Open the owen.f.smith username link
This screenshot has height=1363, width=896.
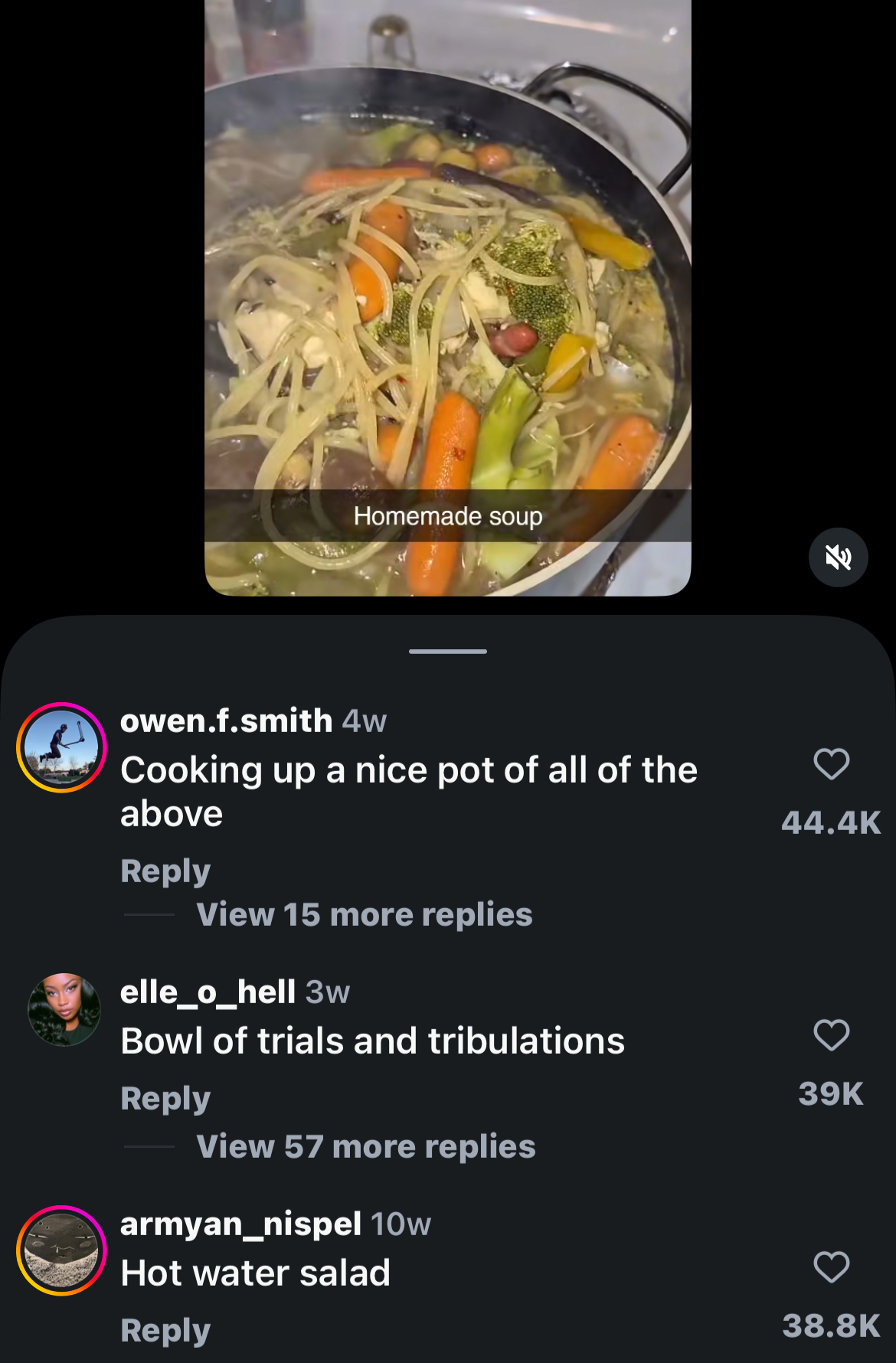pos(226,721)
